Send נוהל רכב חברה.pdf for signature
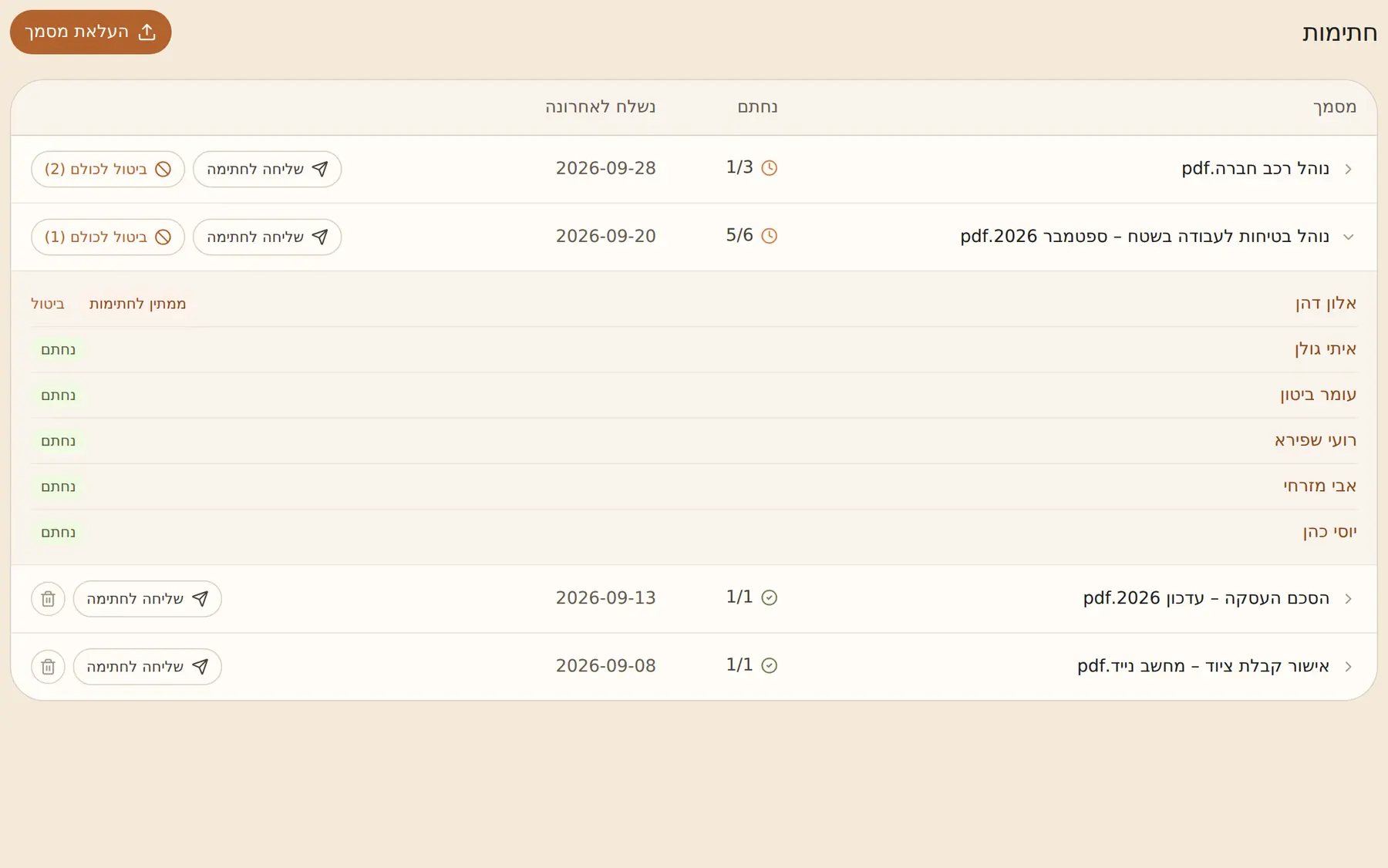Viewport: 1388px width, 868px height. pyautogui.click(x=267, y=169)
